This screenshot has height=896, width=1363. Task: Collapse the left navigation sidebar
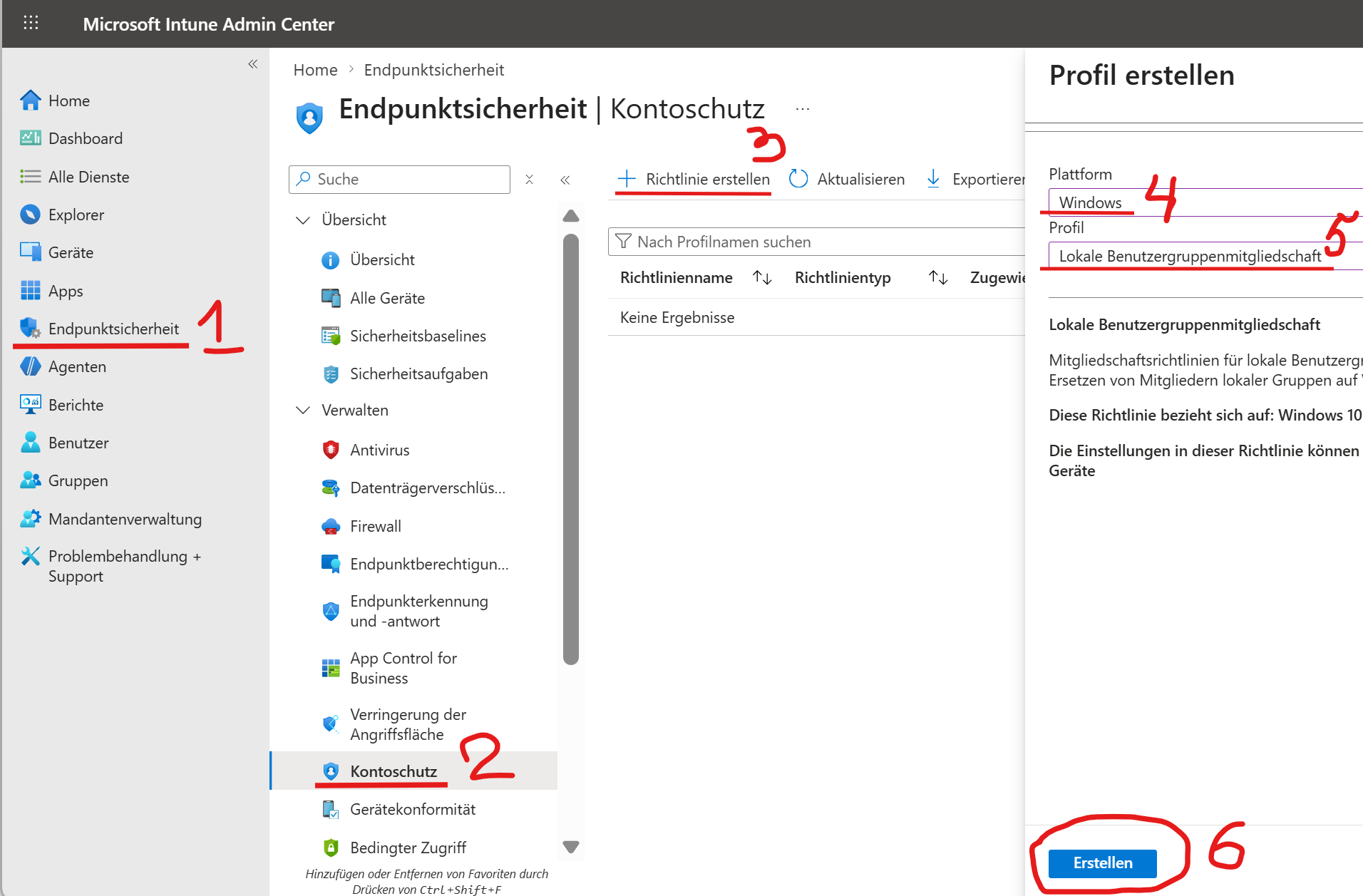[x=252, y=64]
